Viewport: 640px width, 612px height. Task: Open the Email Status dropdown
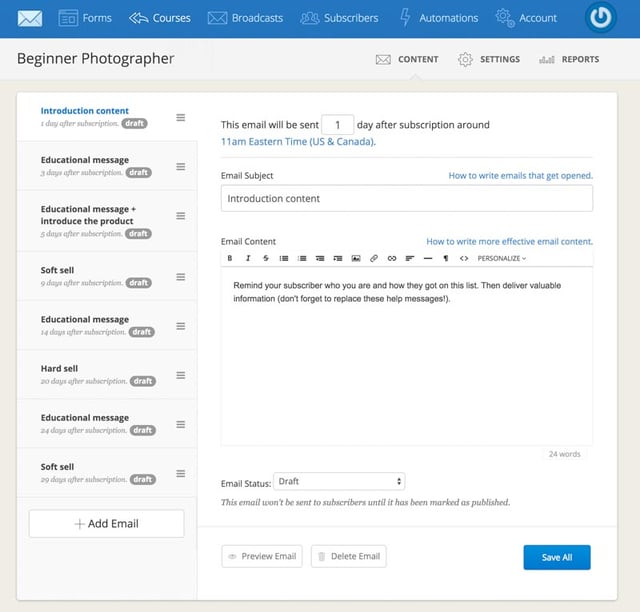point(339,481)
